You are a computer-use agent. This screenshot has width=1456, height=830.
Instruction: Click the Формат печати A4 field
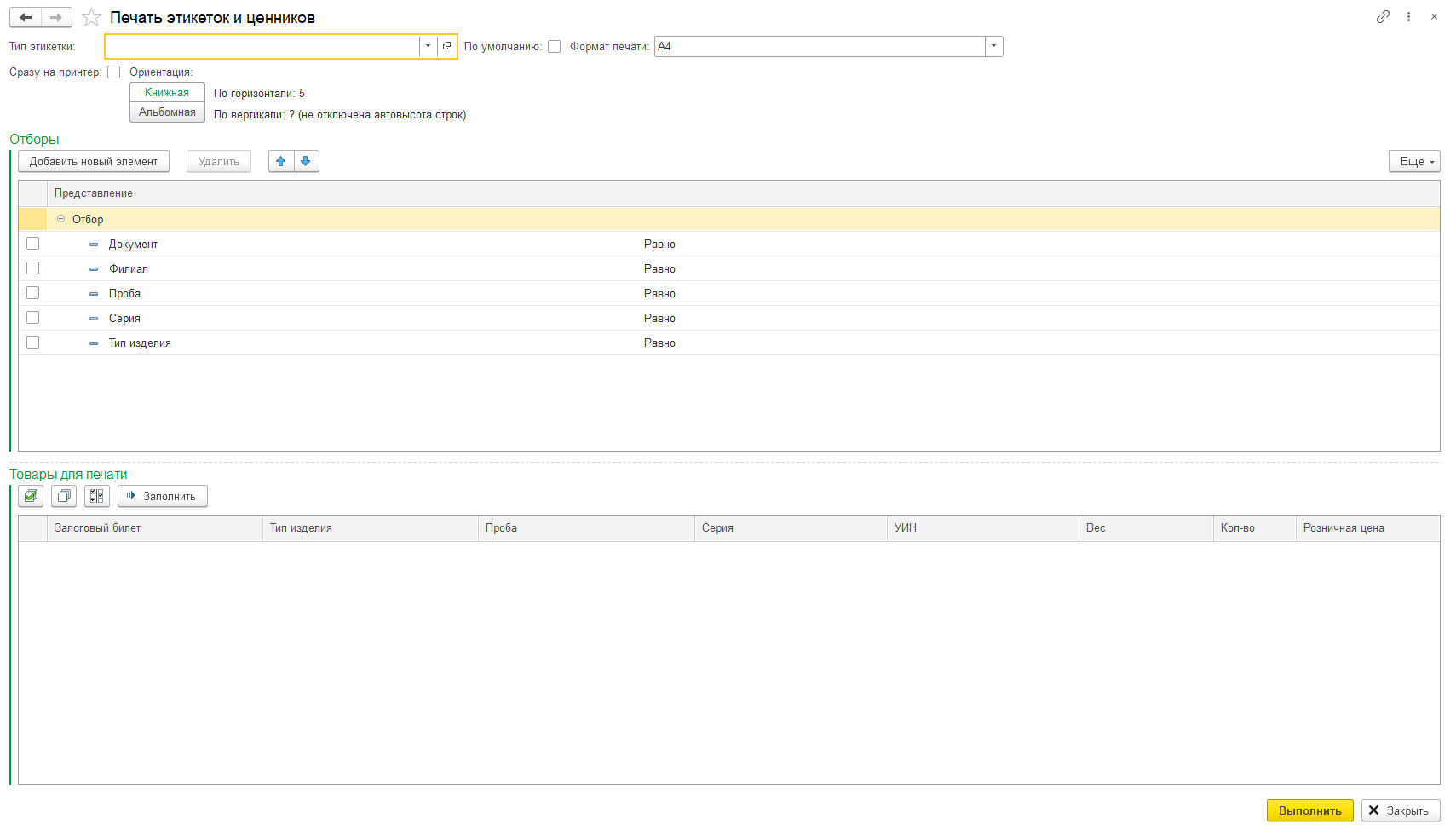[820, 46]
